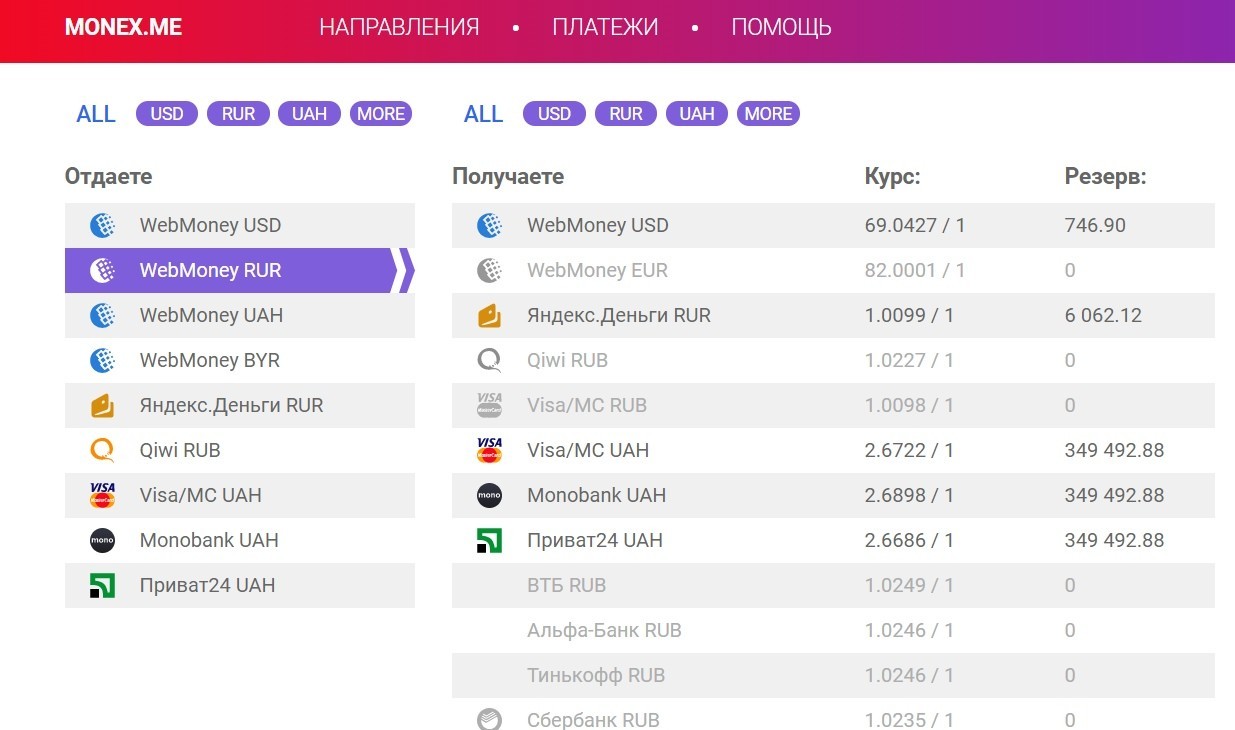1235x730 pixels.
Task: Choose WebMoney EUR in Получаете list
Action: [833, 270]
